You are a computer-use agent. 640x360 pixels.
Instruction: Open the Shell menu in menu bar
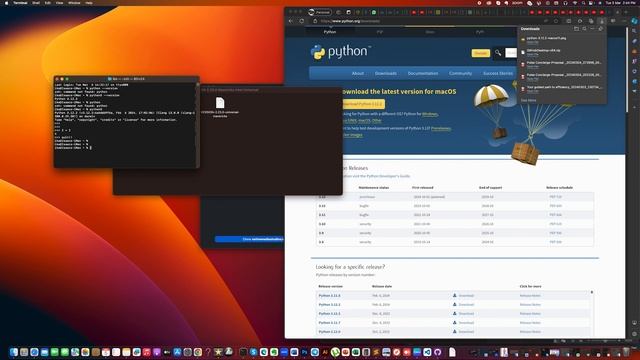pos(36,3)
